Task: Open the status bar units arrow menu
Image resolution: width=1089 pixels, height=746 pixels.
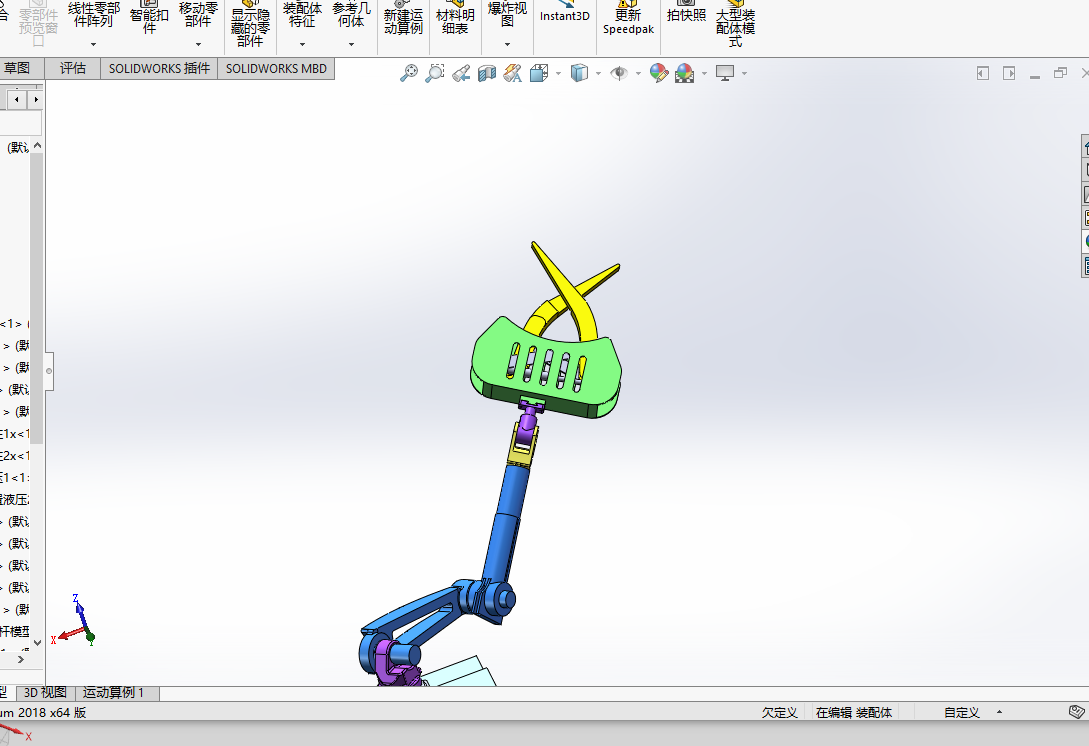Action: (x=999, y=712)
